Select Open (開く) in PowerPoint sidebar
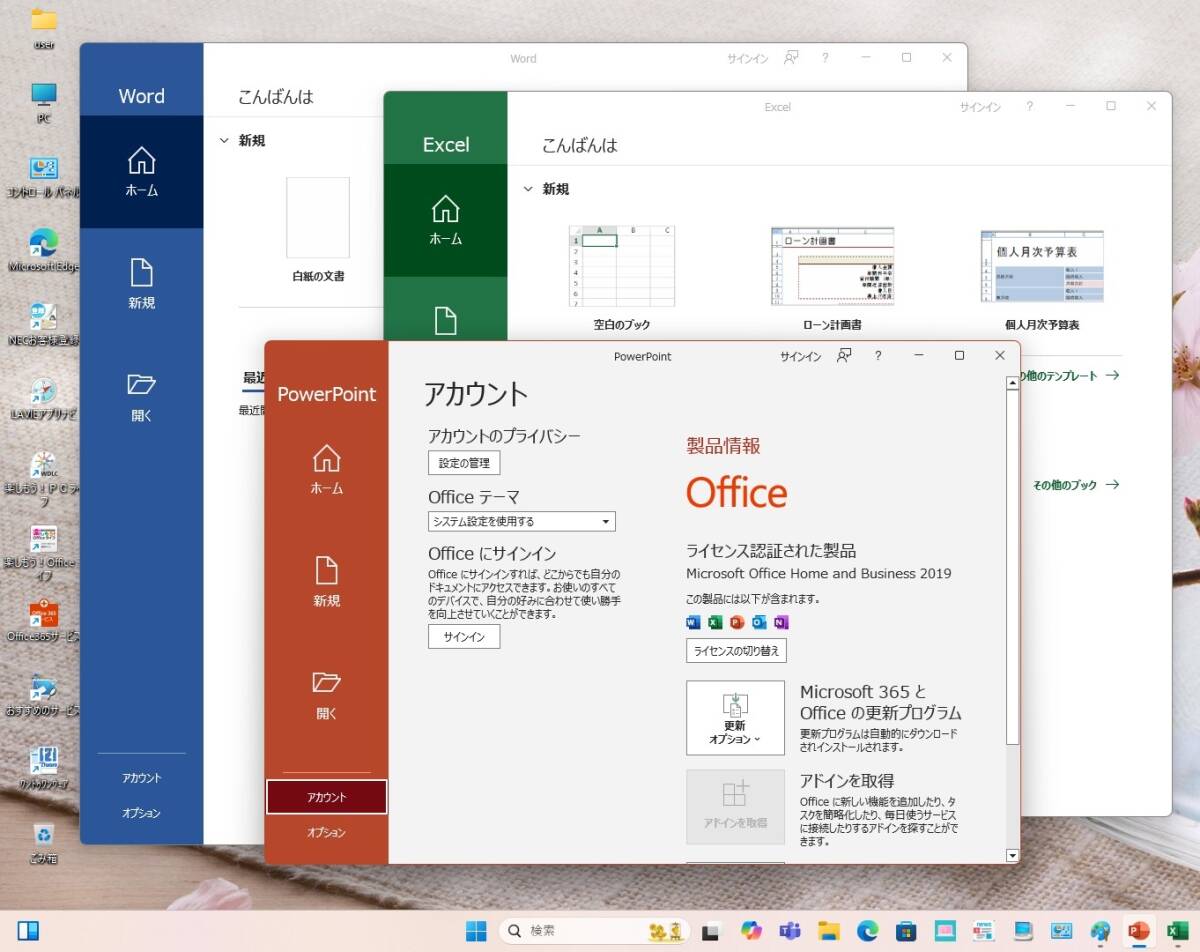This screenshot has width=1200, height=952. coord(326,695)
